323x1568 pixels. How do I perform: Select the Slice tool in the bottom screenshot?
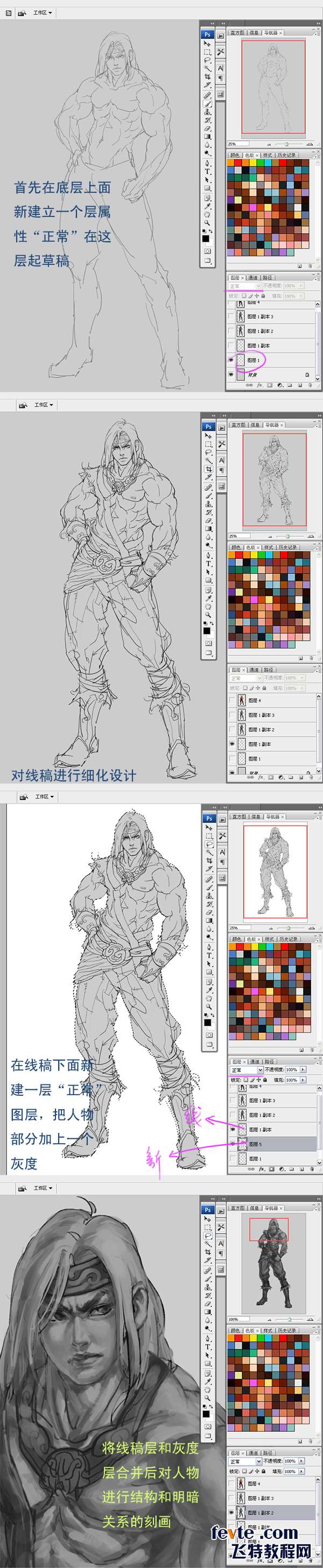click(x=209, y=1261)
